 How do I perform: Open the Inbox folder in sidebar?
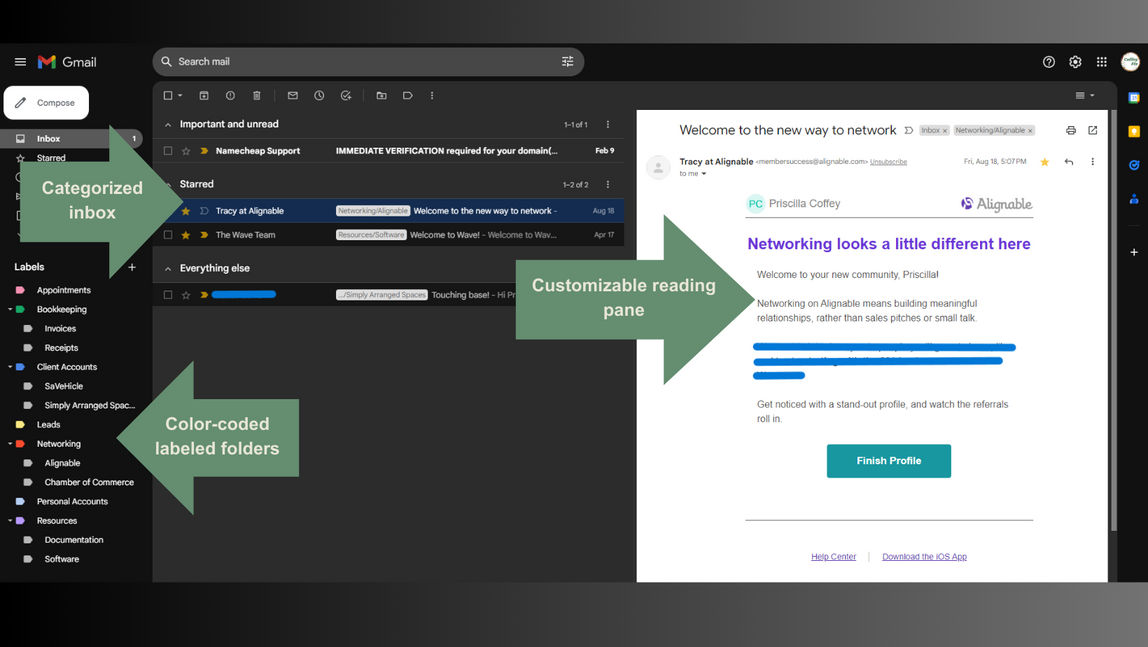pos(48,139)
